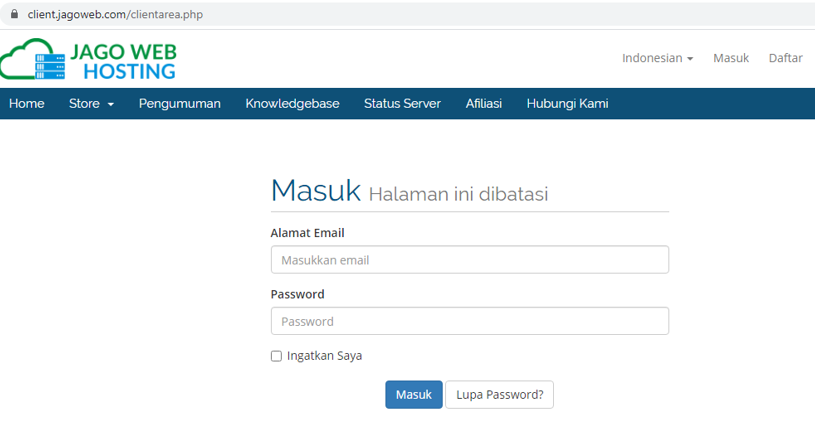The height and width of the screenshot is (431, 815).
Task: Expand the Store menu dropdown
Action: tap(91, 103)
